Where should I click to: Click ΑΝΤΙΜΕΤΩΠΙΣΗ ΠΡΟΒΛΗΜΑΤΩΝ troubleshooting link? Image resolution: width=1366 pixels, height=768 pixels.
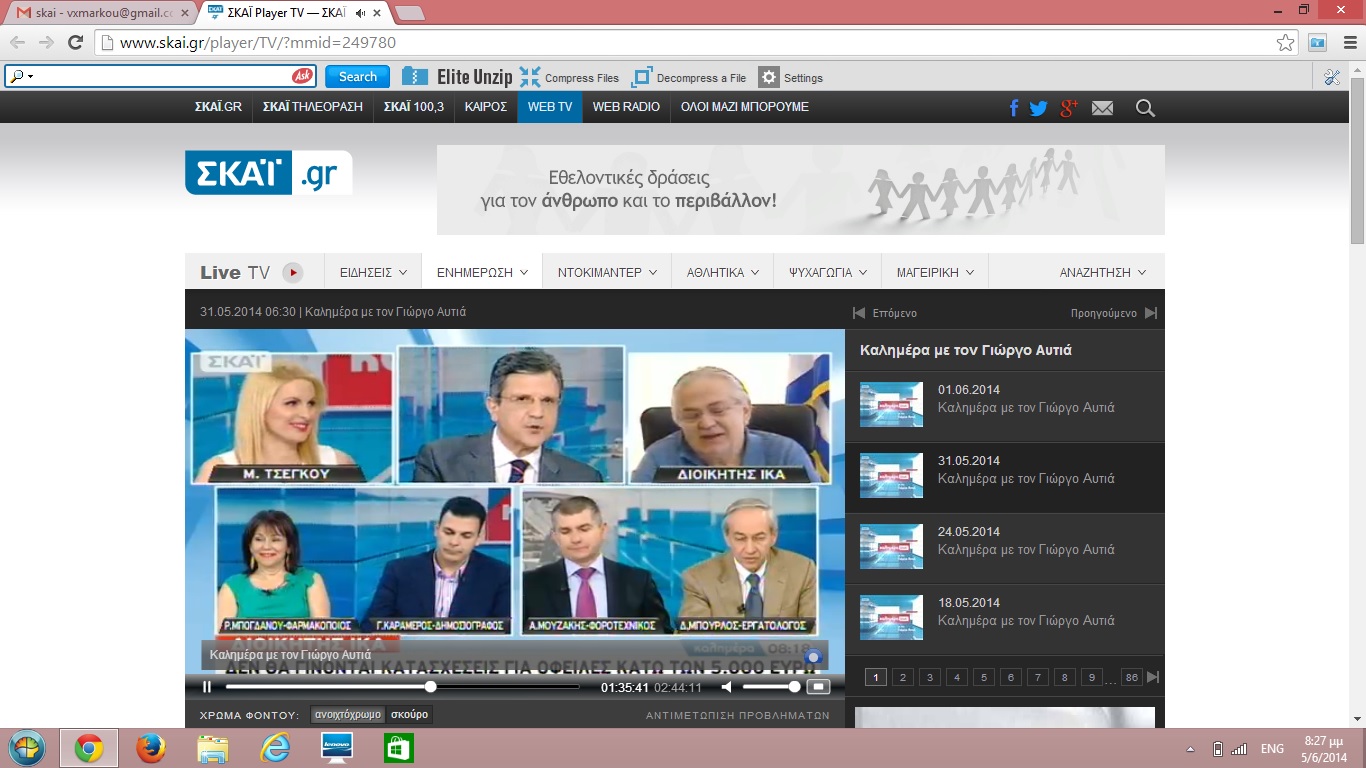pyautogui.click(x=738, y=715)
